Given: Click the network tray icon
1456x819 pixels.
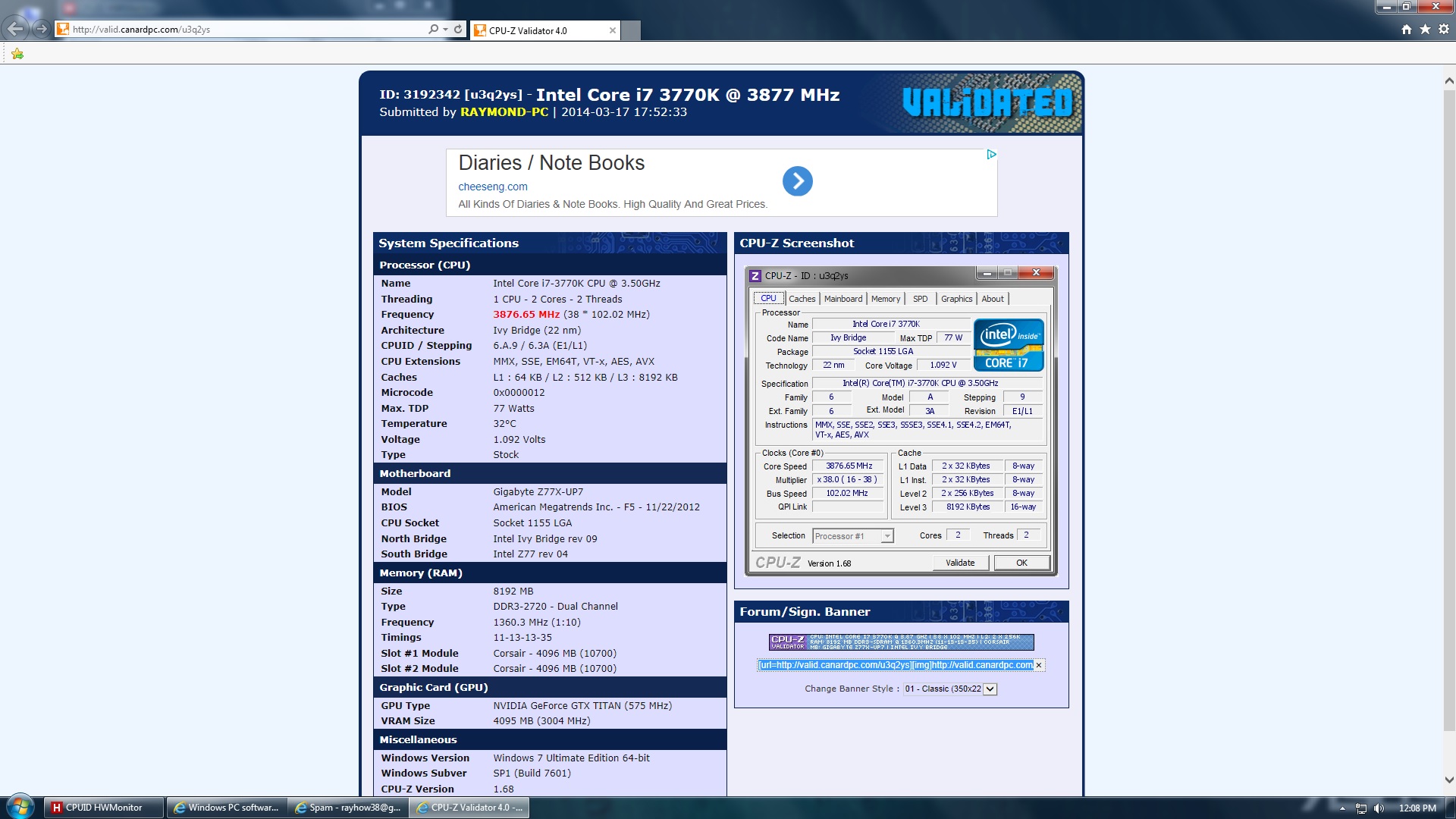Looking at the screenshot, I should (1361, 808).
